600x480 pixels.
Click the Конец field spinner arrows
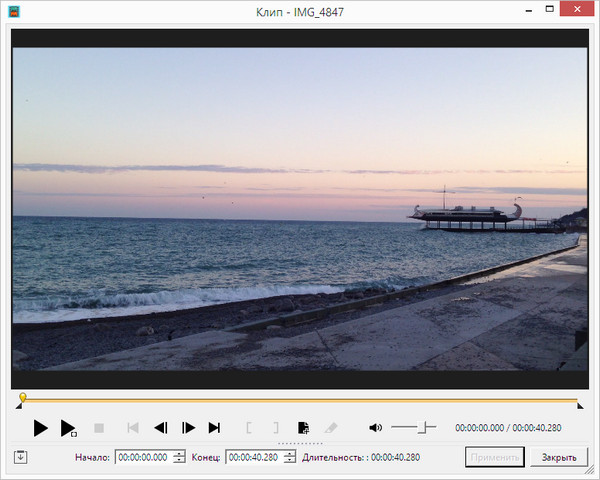290,458
